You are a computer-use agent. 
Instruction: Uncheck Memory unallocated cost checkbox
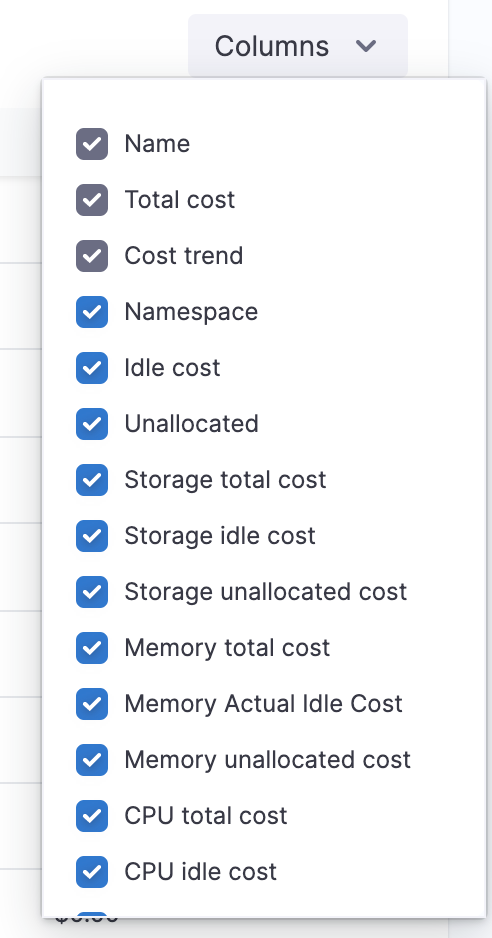(x=92, y=760)
